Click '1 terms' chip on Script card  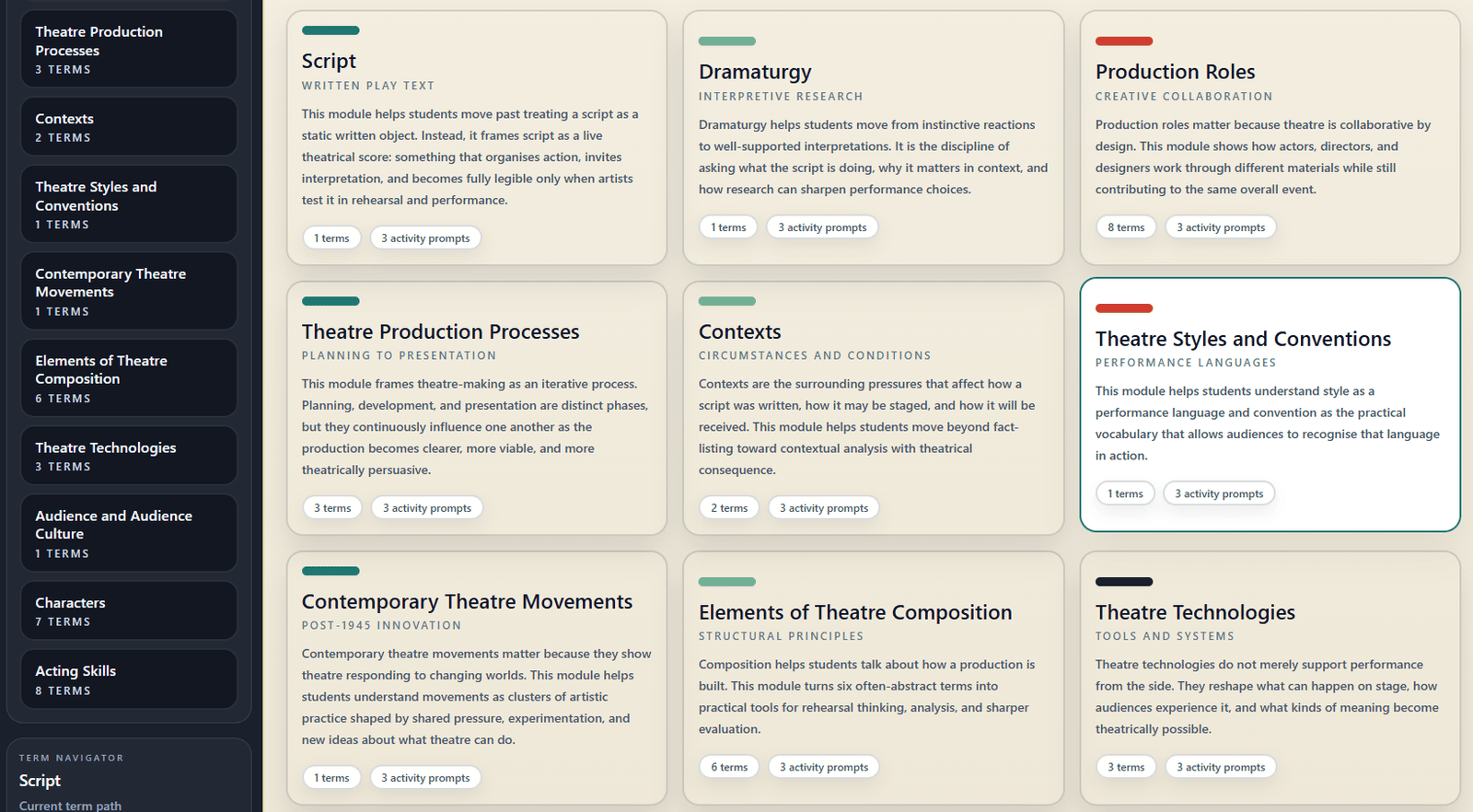coord(331,238)
